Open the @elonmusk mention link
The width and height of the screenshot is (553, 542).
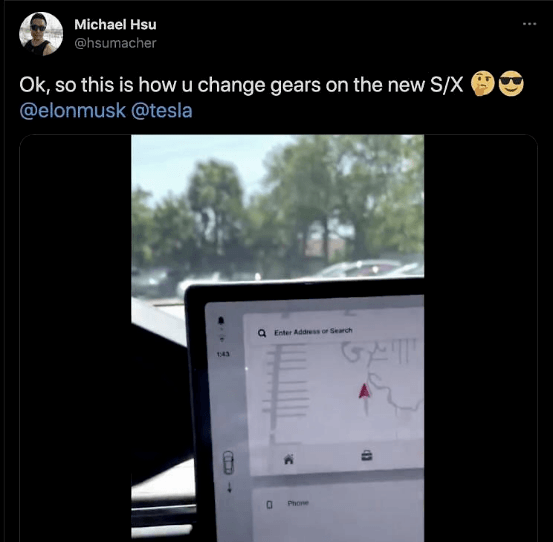tap(73, 110)
